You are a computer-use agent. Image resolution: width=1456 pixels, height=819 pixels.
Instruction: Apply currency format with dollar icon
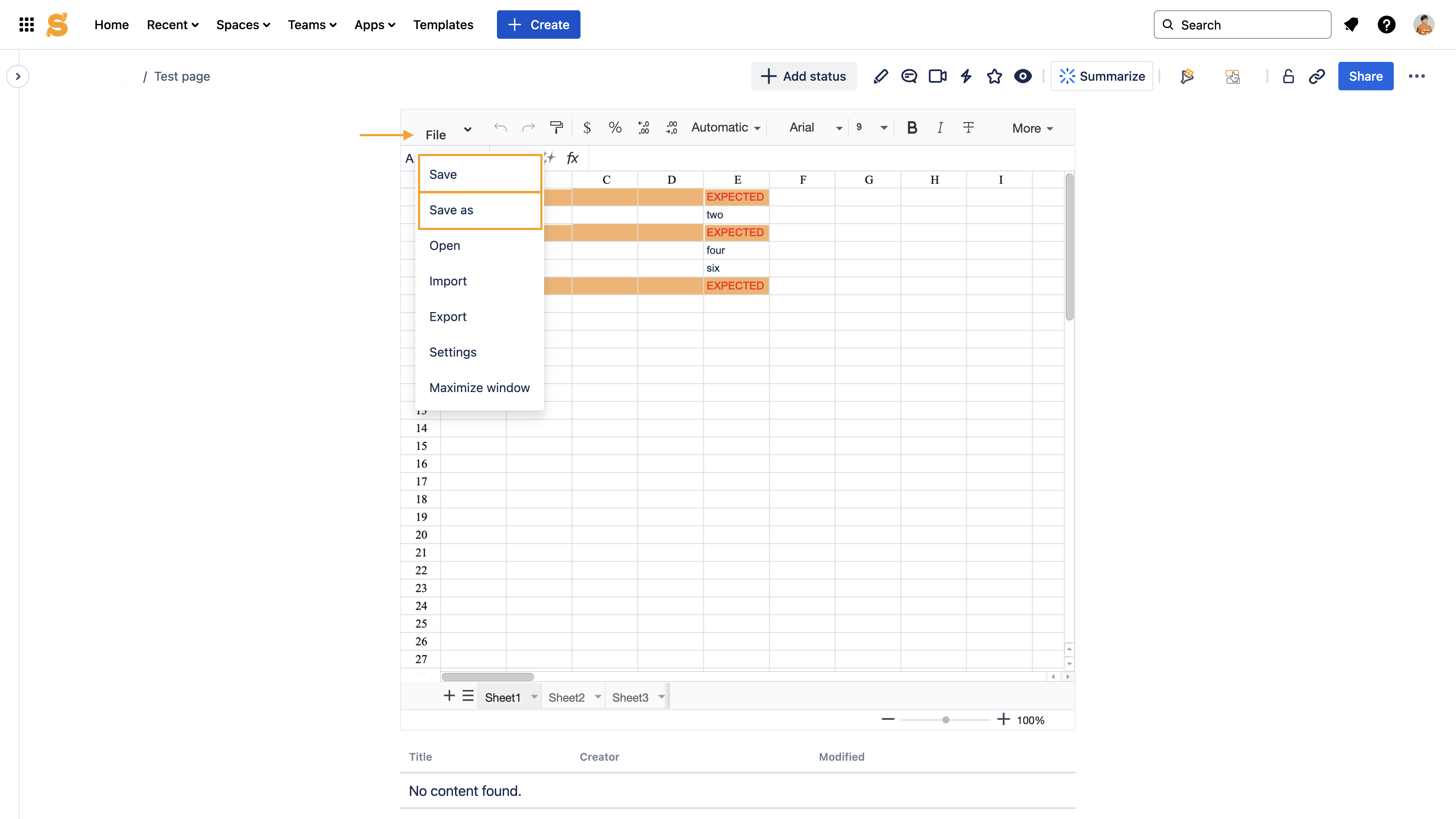pos(587,128)
